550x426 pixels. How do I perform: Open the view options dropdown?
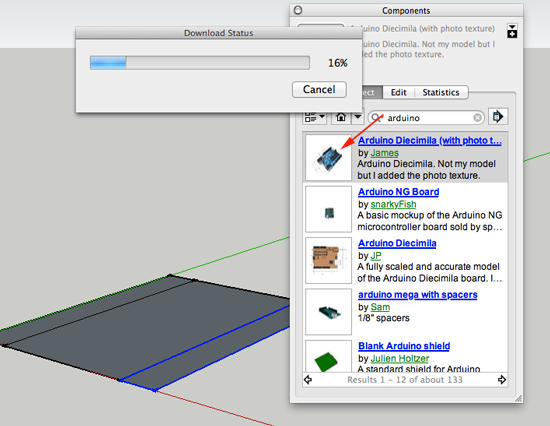point(315,117)
